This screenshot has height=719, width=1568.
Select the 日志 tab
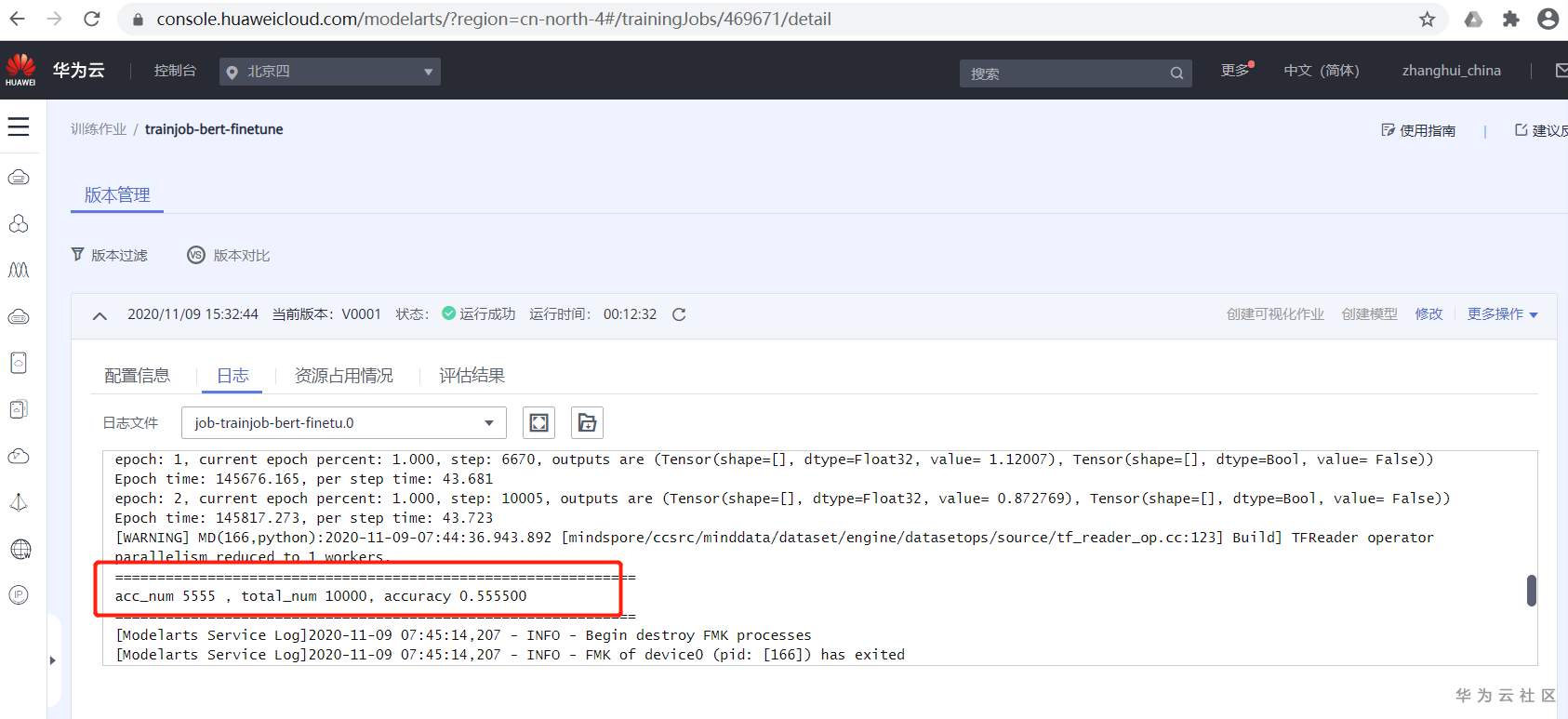tap(233, 376)
